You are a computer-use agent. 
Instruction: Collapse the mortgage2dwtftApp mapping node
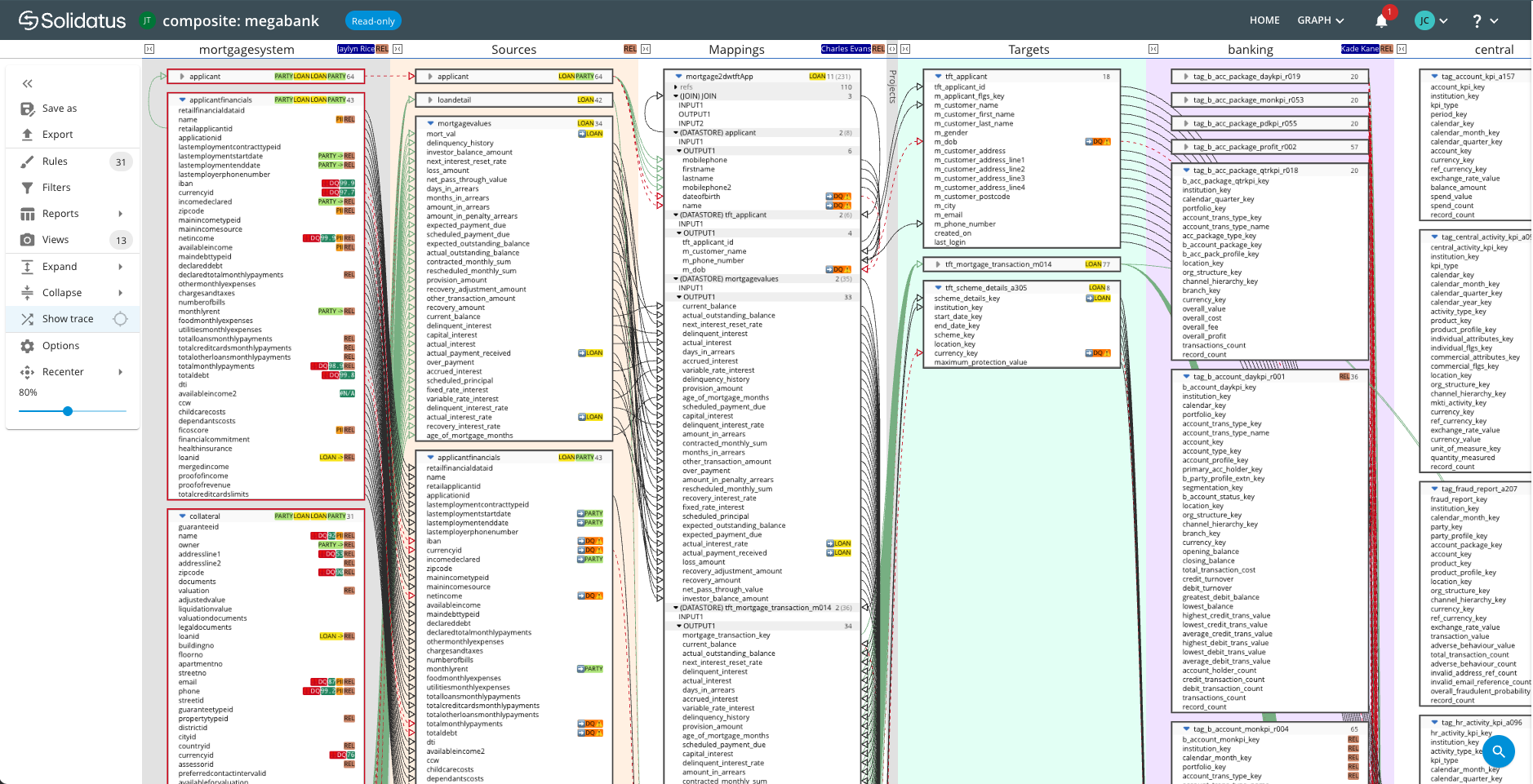678,77
